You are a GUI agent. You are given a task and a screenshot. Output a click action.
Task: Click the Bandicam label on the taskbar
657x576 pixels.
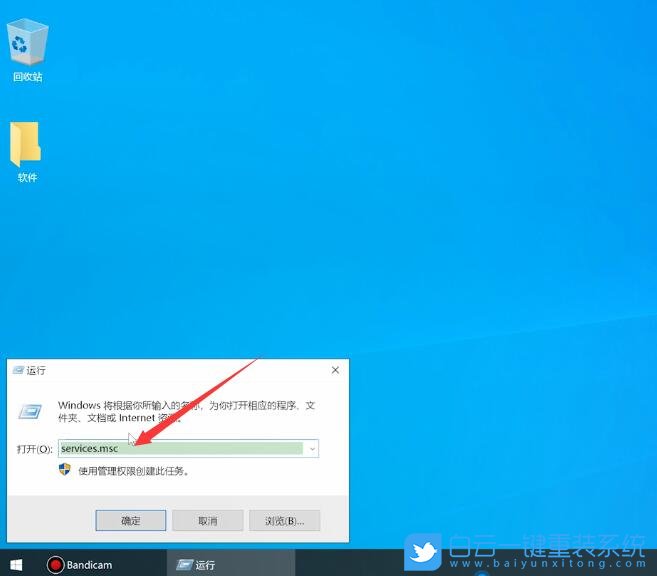pos(89,565)
